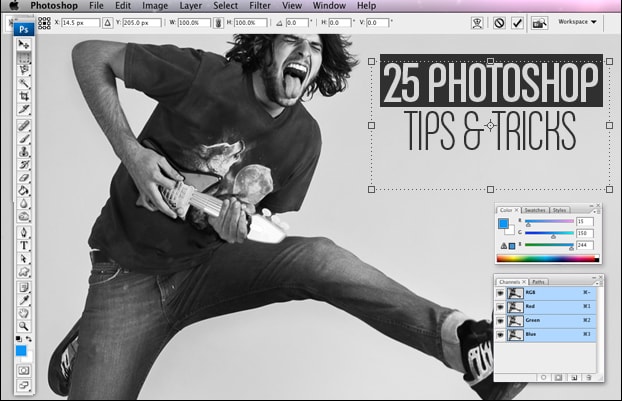
Task: Select the Magic Wand tool
Action: click(24, 83)
